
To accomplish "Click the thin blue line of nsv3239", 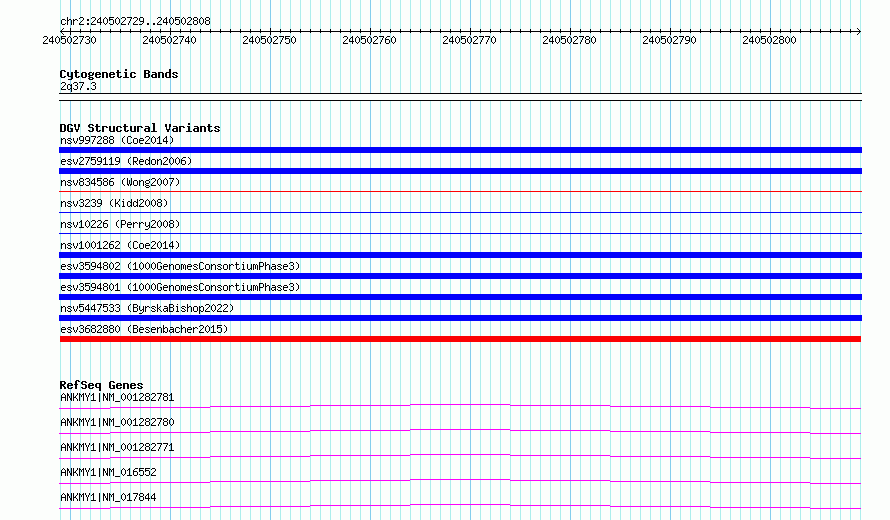I will pos(460,213).
